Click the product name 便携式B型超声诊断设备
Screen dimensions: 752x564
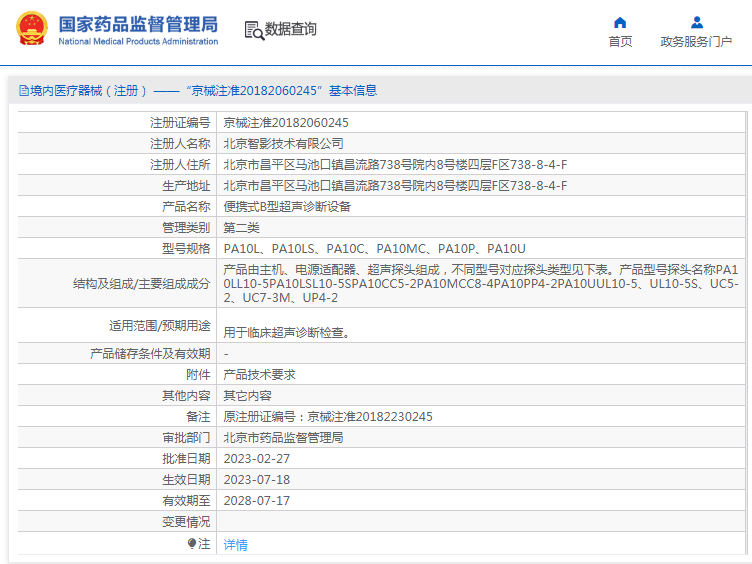[x=287, y=207]
